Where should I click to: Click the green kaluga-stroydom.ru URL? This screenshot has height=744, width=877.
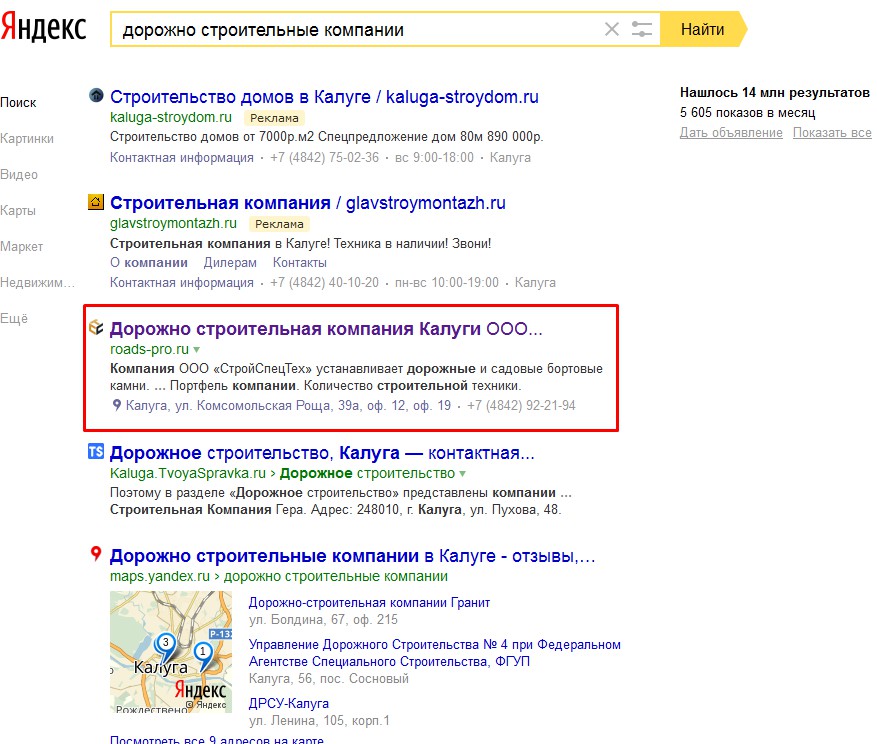pyautogui.click(x=171, y=117)
